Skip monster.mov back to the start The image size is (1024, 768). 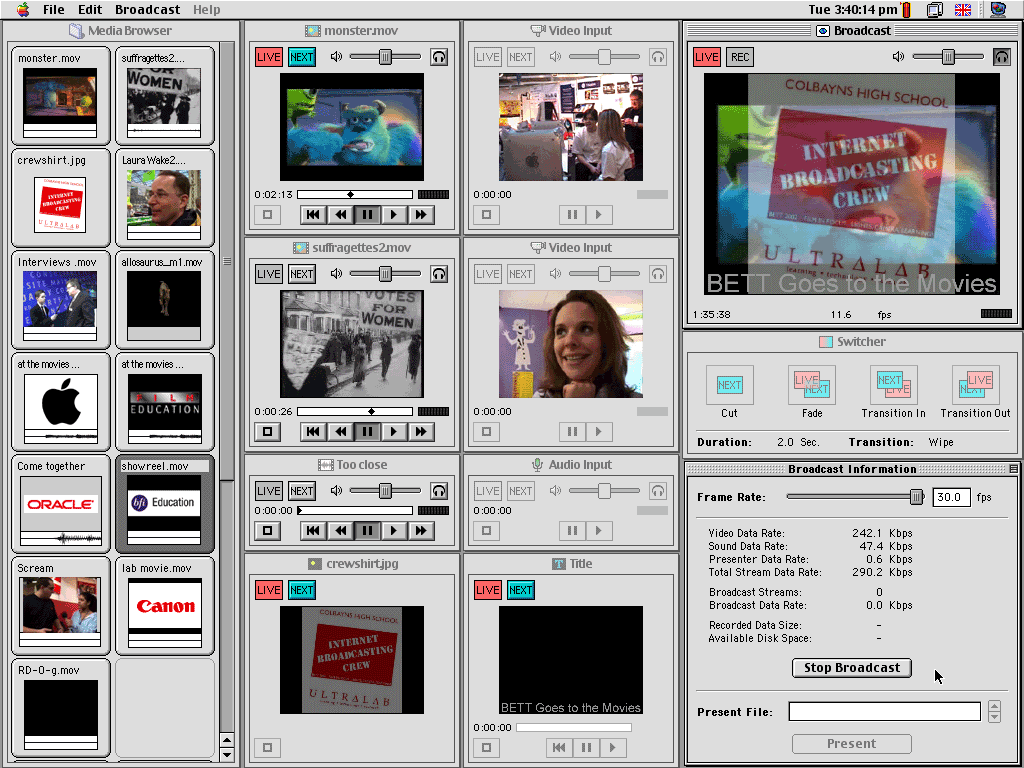coord(313,214)
